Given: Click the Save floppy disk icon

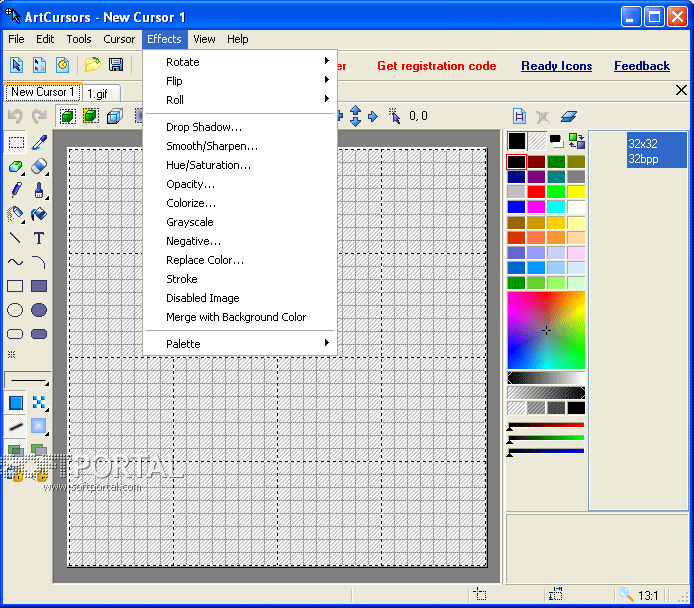Looking at the screenshot, I should coord(116,65).
